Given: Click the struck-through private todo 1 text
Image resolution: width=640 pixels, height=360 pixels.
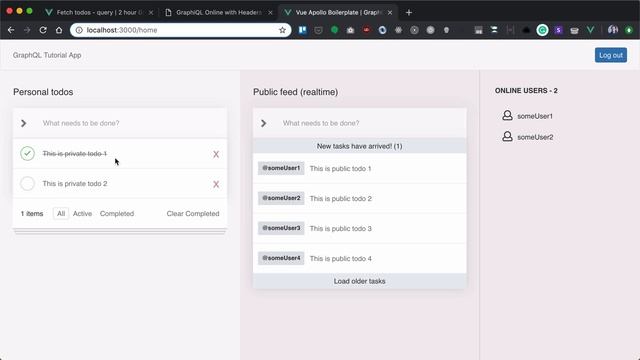Looking at the screenshot, I should [75, 153].
